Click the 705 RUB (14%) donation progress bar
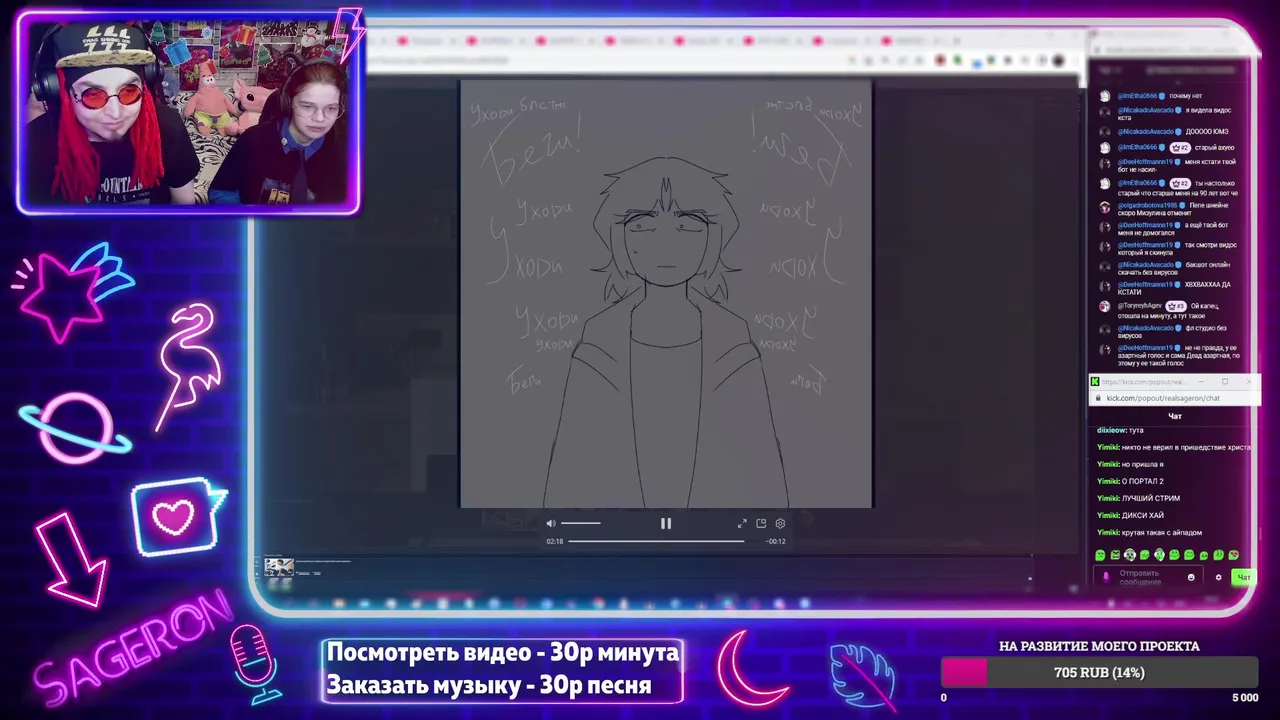1280x720 pixels. [x=1099, y=673]
